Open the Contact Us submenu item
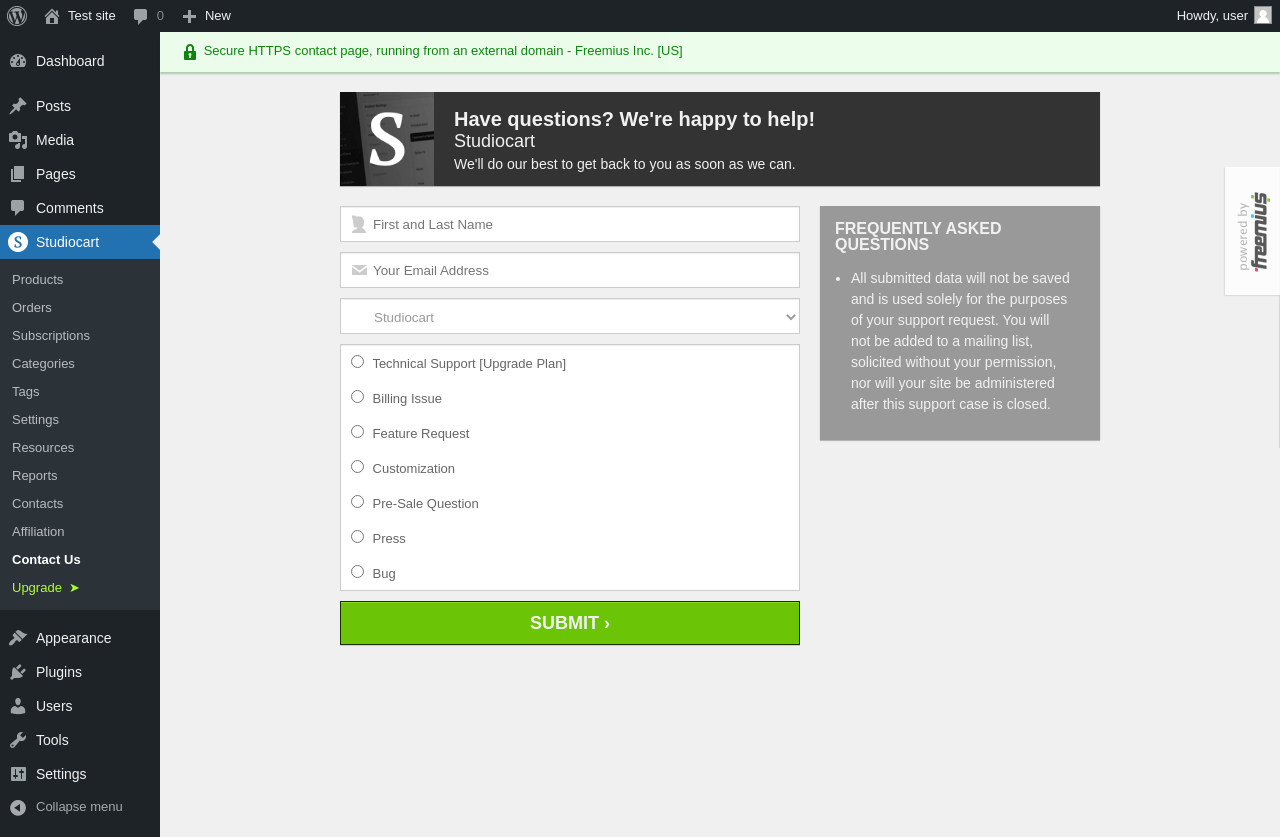The height and width of the screenshot is (837, 1280). point(80,560)
